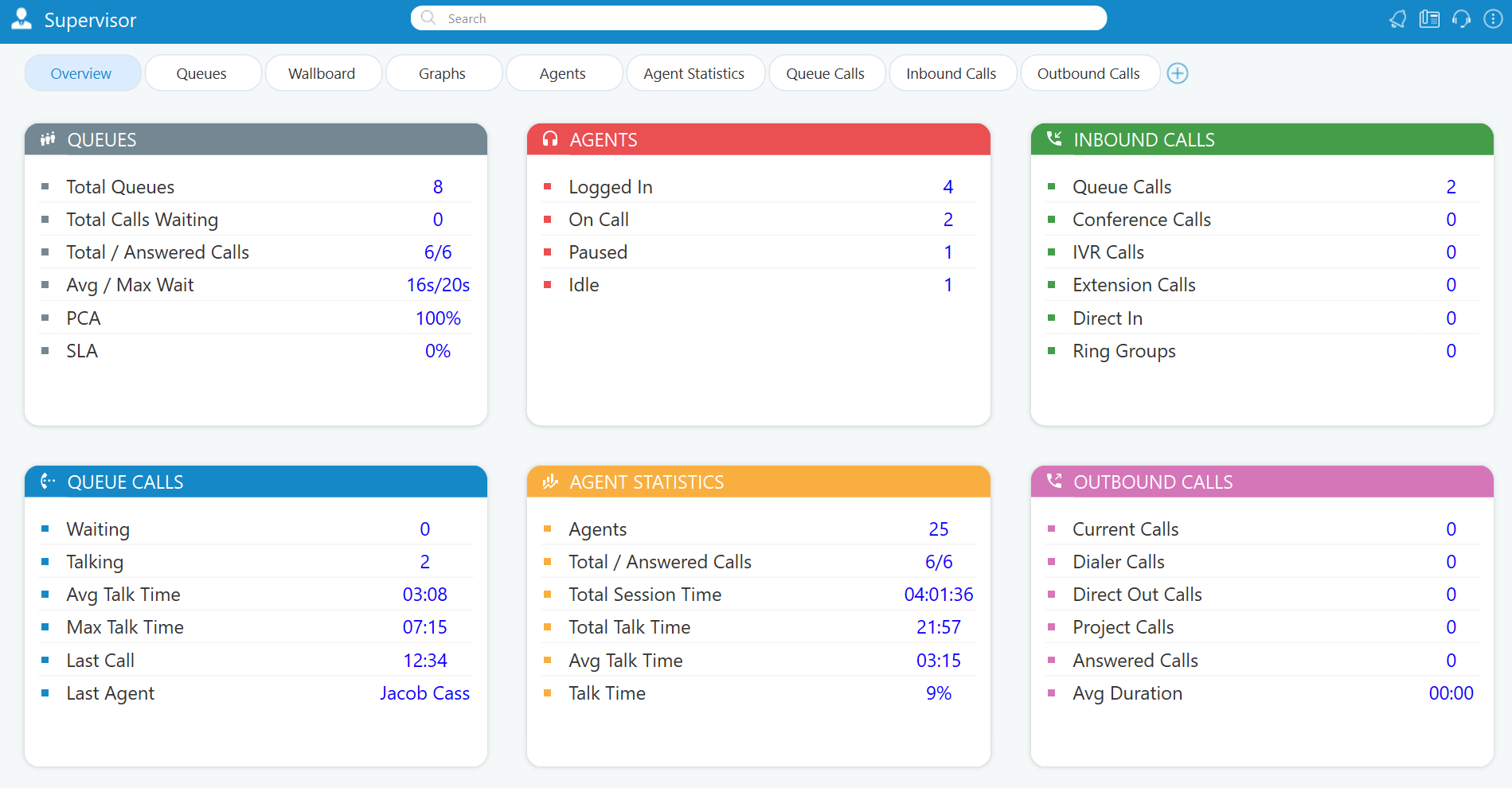This screenshot has height=788, width=1512.
Task: Switch to the Queues tab
Action: pyautogui.click(x=203, y=73)
